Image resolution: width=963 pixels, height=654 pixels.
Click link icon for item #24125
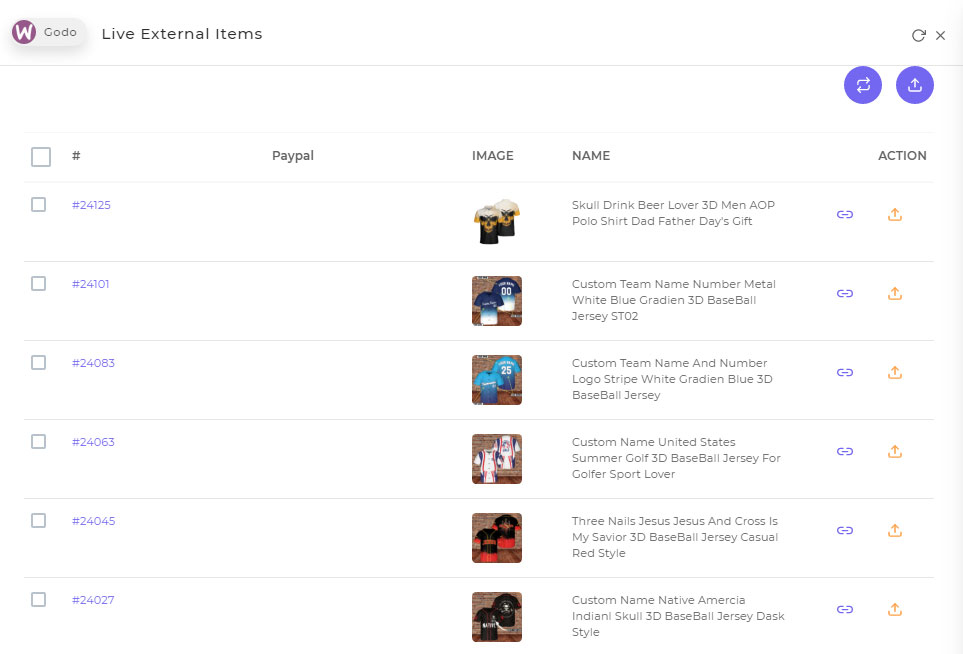pos(844,214)
